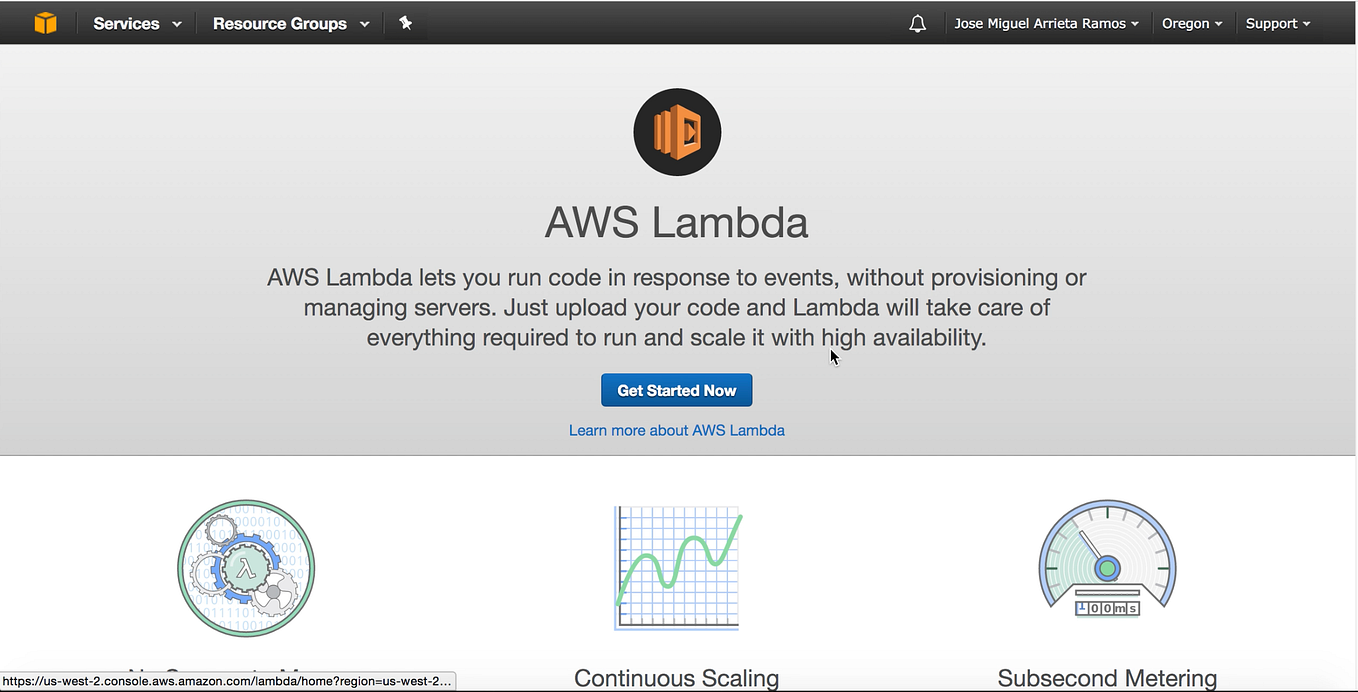The width and height of the screenshot is (1358, 692).
Task: Select the AWS Lambda title text
Action: click(676, 222)
